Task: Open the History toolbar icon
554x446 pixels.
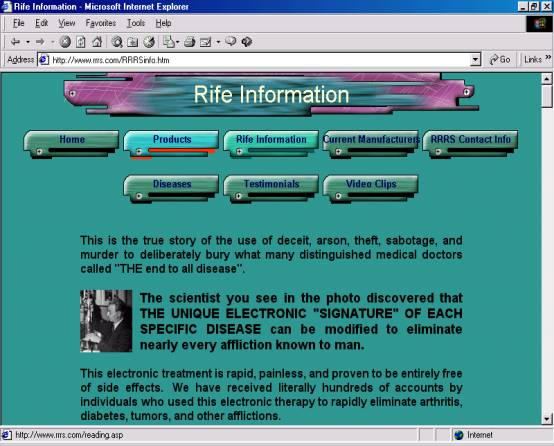Action: tap(149, 42)
